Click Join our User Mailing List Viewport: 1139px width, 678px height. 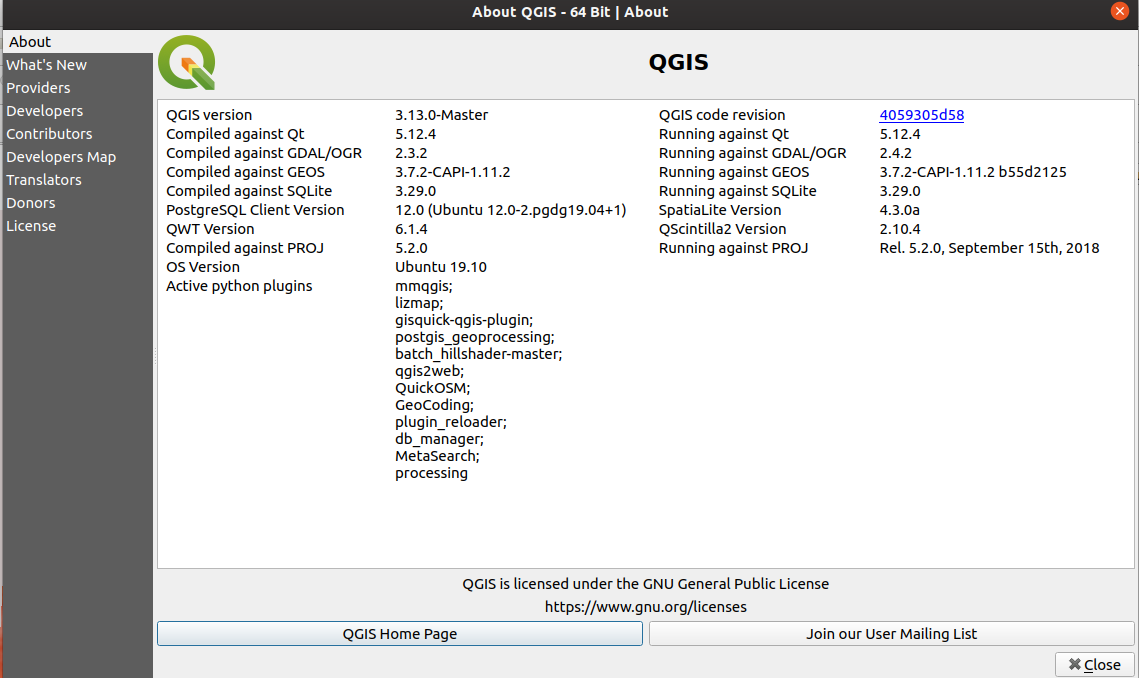tap(891, 633)
